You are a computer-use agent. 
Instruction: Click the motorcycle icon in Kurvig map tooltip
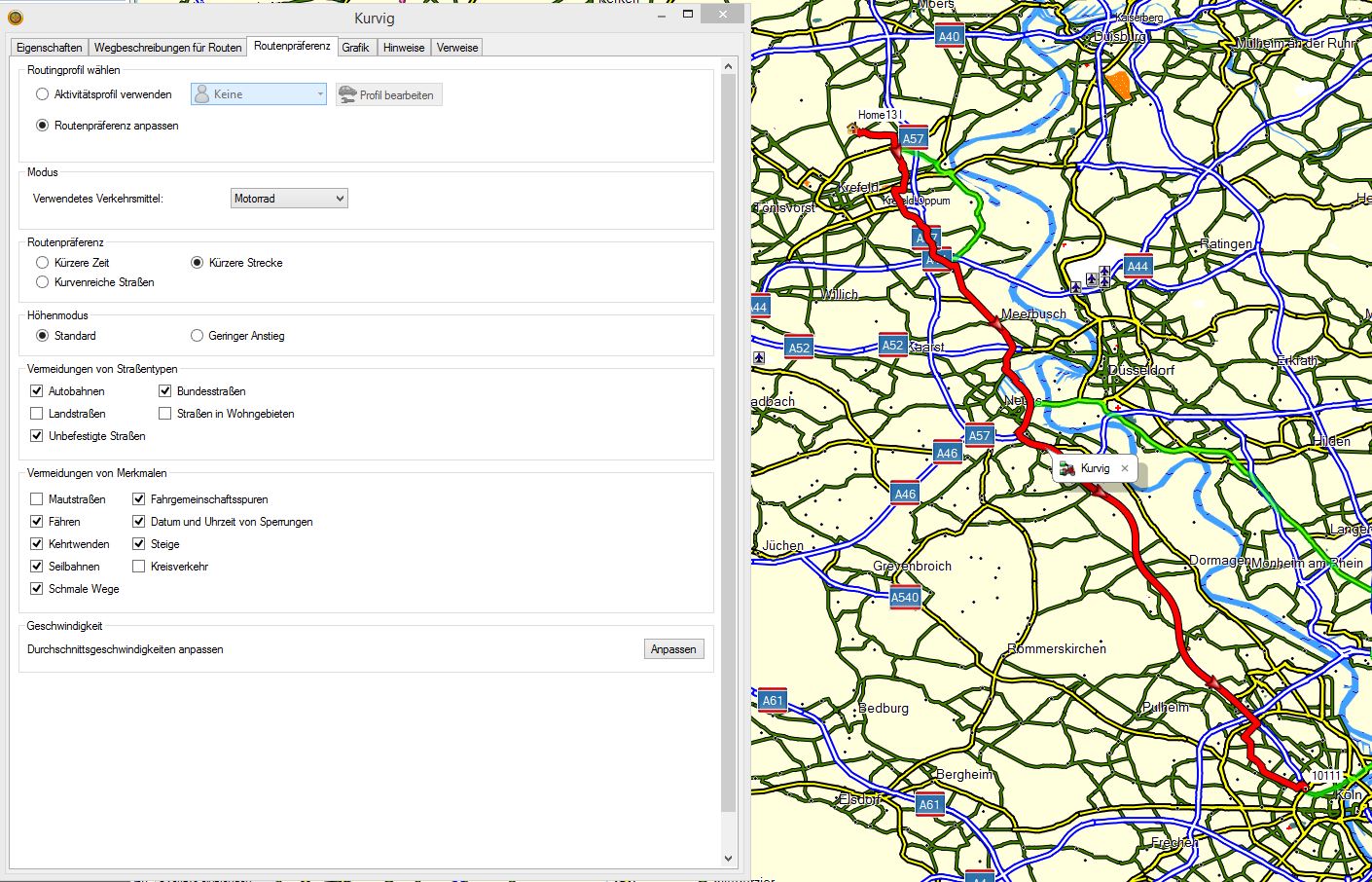tap(1067, 468)
